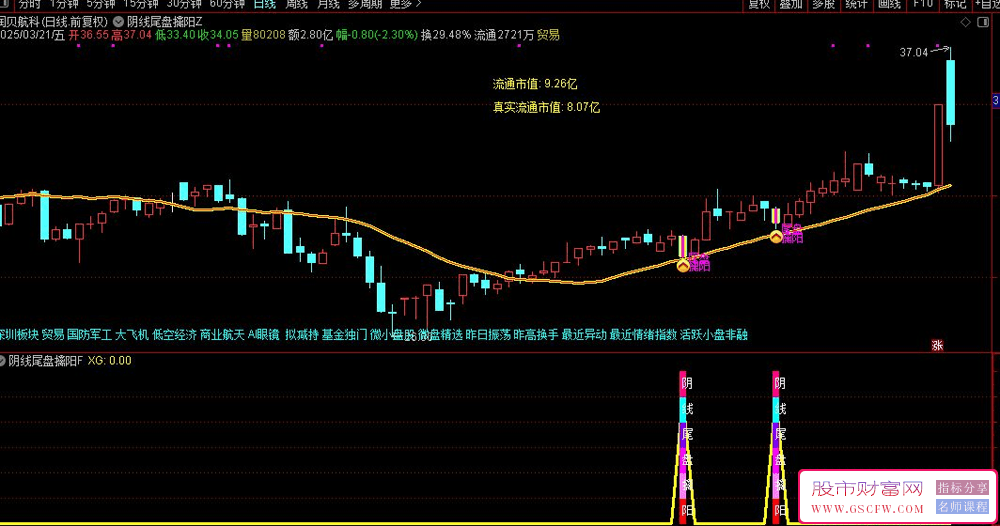Open the 复权 adjustment menu
Image resolution: width=1000 pixels, height=526 pixels.
(x=759, y=4)
